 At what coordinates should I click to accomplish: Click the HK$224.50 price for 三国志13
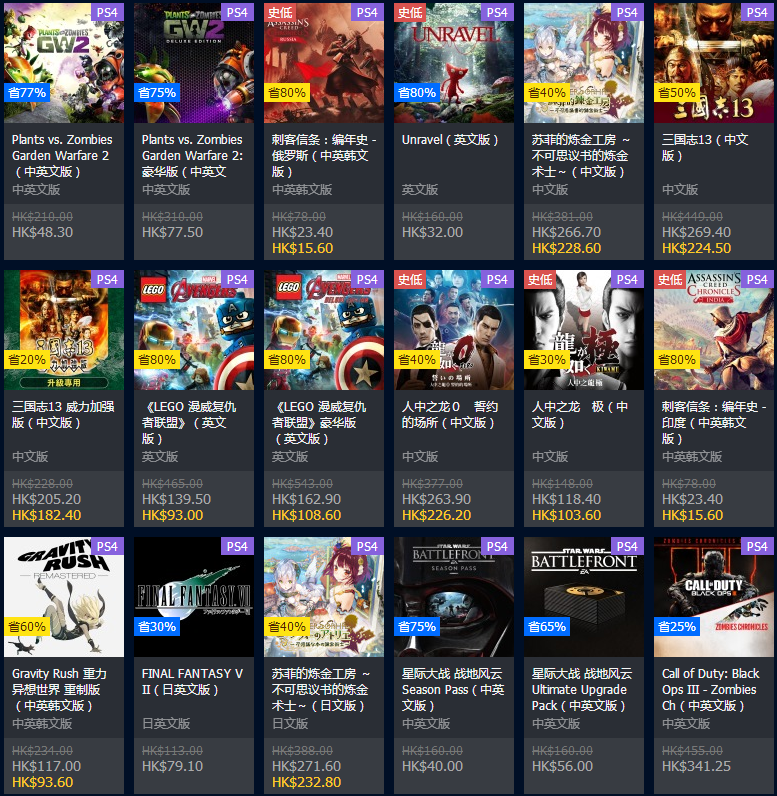(x=696, y=248)
